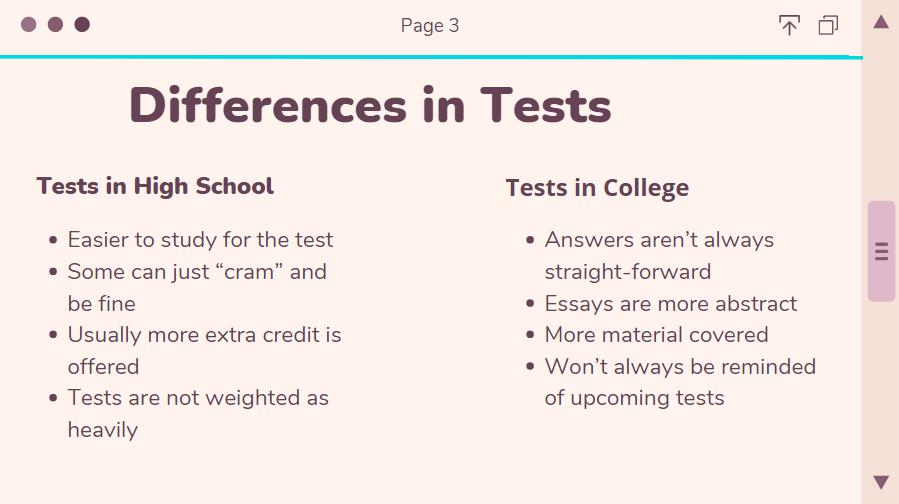
Task: Click the duplicate page icon
Action: [828, 25]
